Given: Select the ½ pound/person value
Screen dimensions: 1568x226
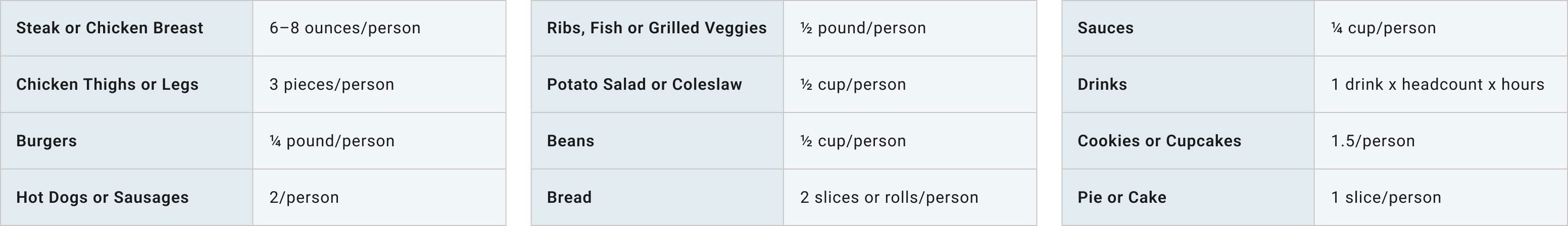Looking at the screenshot, I should [x=862, y=28].
